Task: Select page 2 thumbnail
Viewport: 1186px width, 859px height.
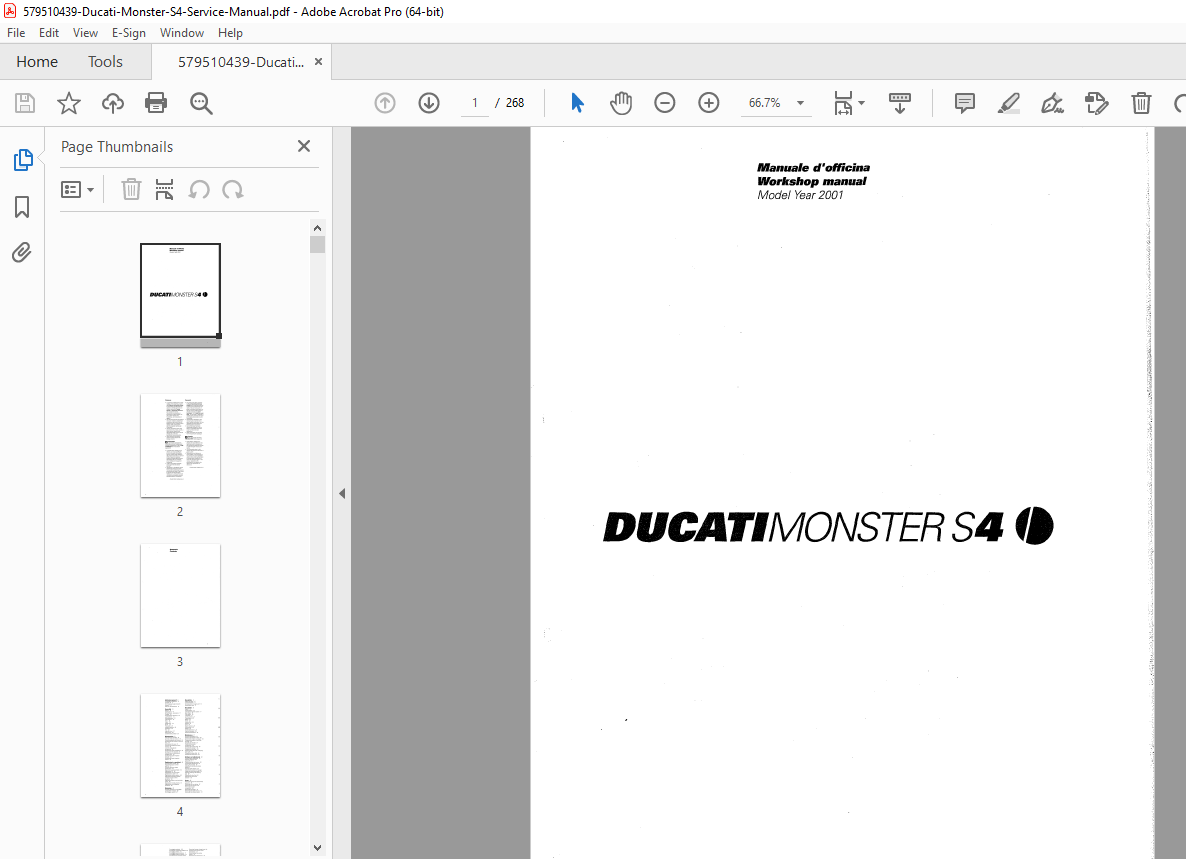Action: point(180,445)
